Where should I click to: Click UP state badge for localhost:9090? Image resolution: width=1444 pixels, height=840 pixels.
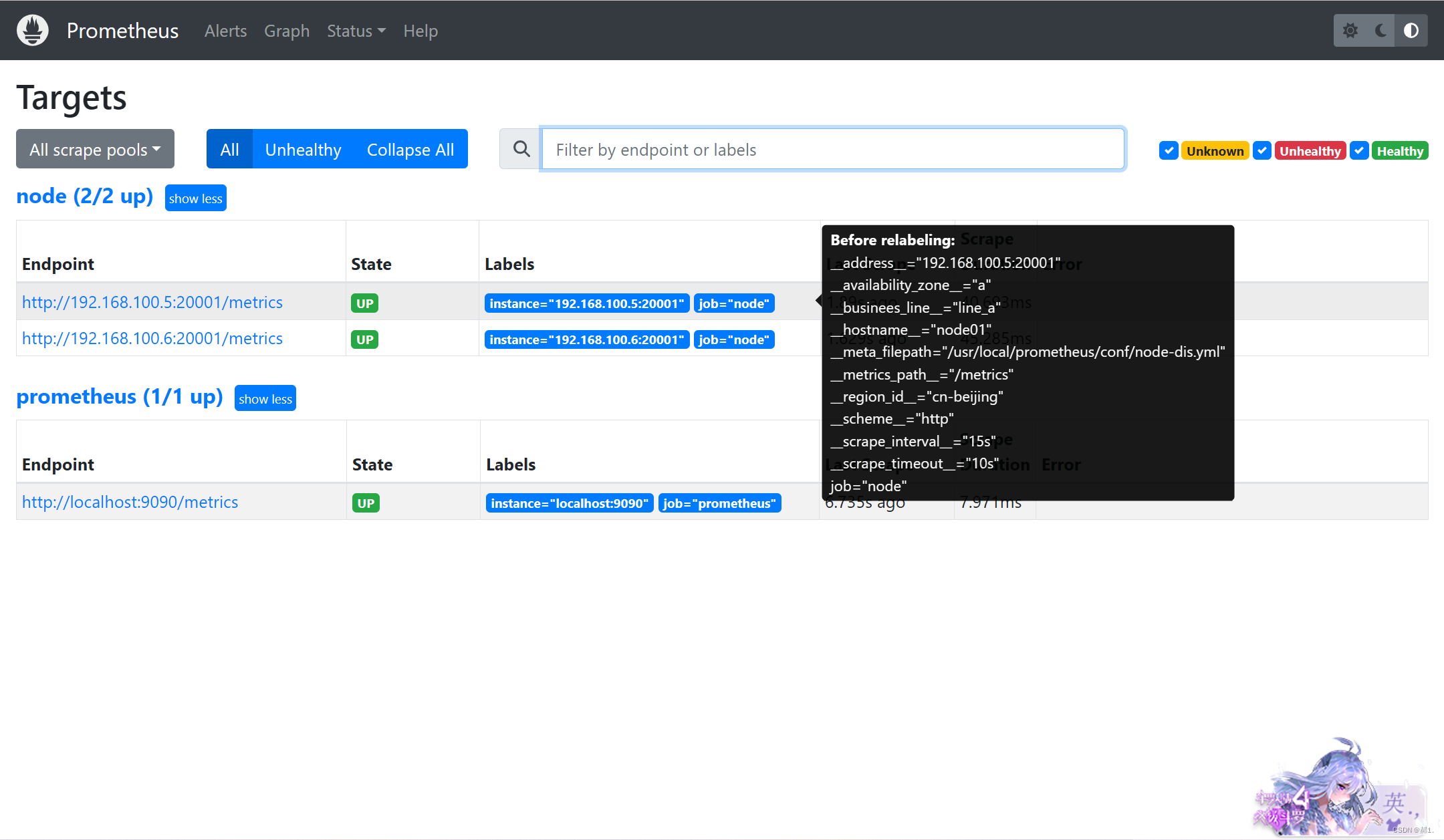(x=366, y=503)
